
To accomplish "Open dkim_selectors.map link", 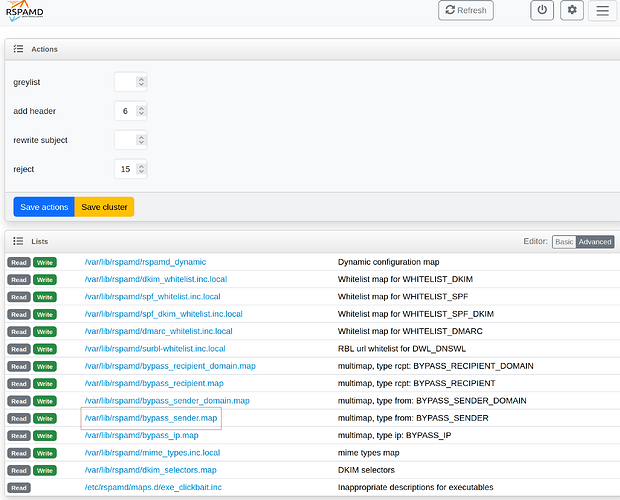I will pos(150,470).
